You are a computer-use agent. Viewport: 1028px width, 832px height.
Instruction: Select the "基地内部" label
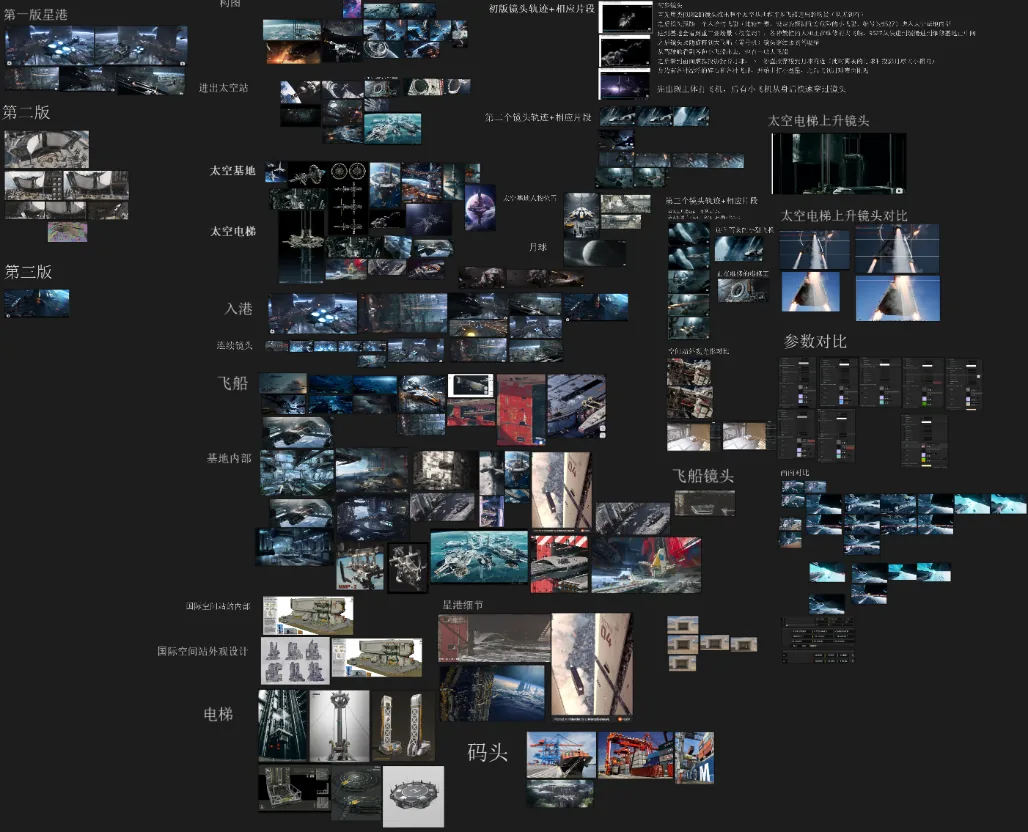229,458
